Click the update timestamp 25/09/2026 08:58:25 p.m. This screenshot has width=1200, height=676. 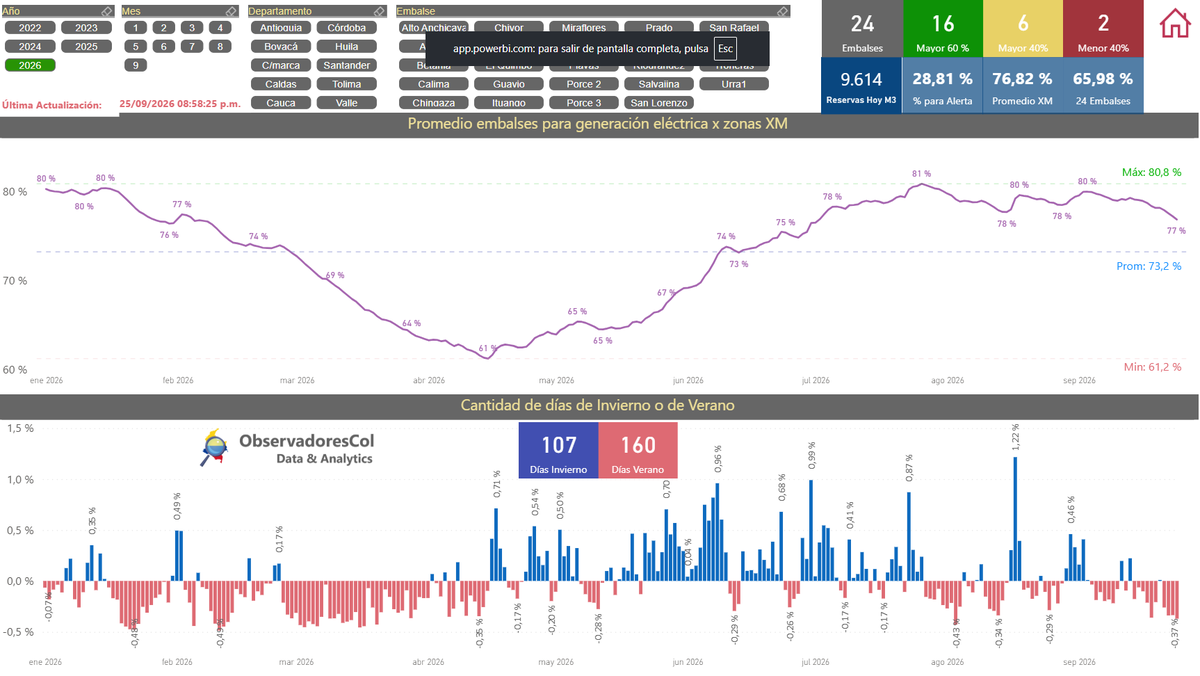(180, 104)
